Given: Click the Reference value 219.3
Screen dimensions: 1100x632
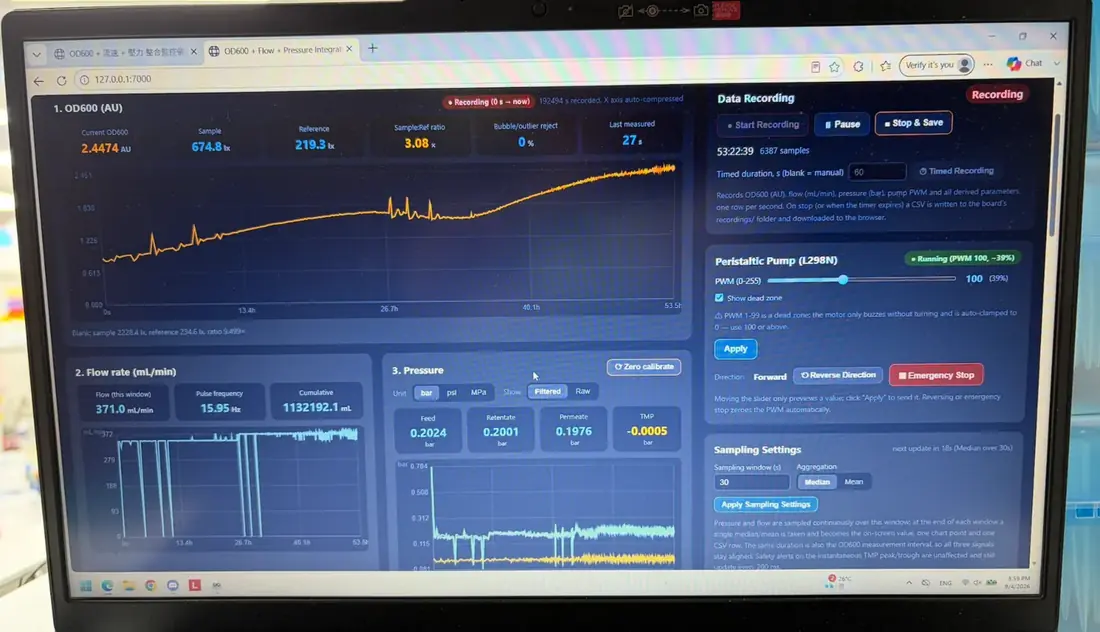Looking at the screenshot, I should point(314,145).
